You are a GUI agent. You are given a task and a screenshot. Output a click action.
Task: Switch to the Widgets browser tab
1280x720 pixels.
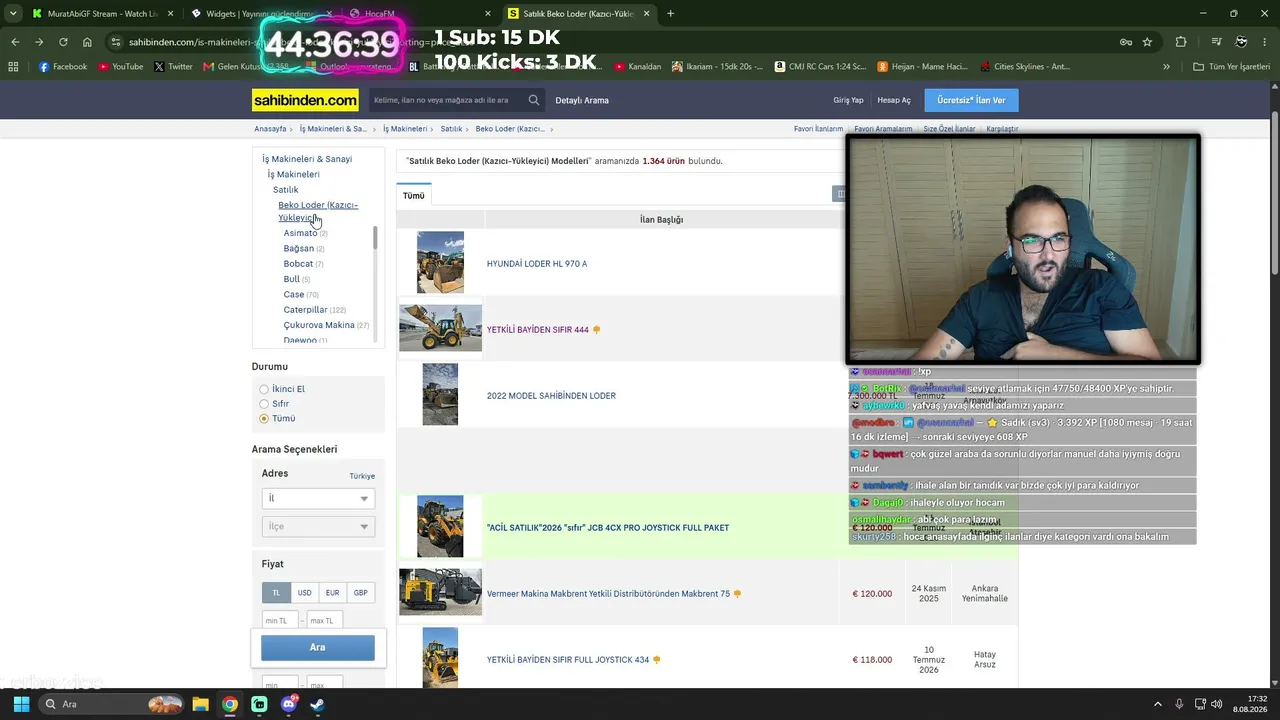point(262,14)
